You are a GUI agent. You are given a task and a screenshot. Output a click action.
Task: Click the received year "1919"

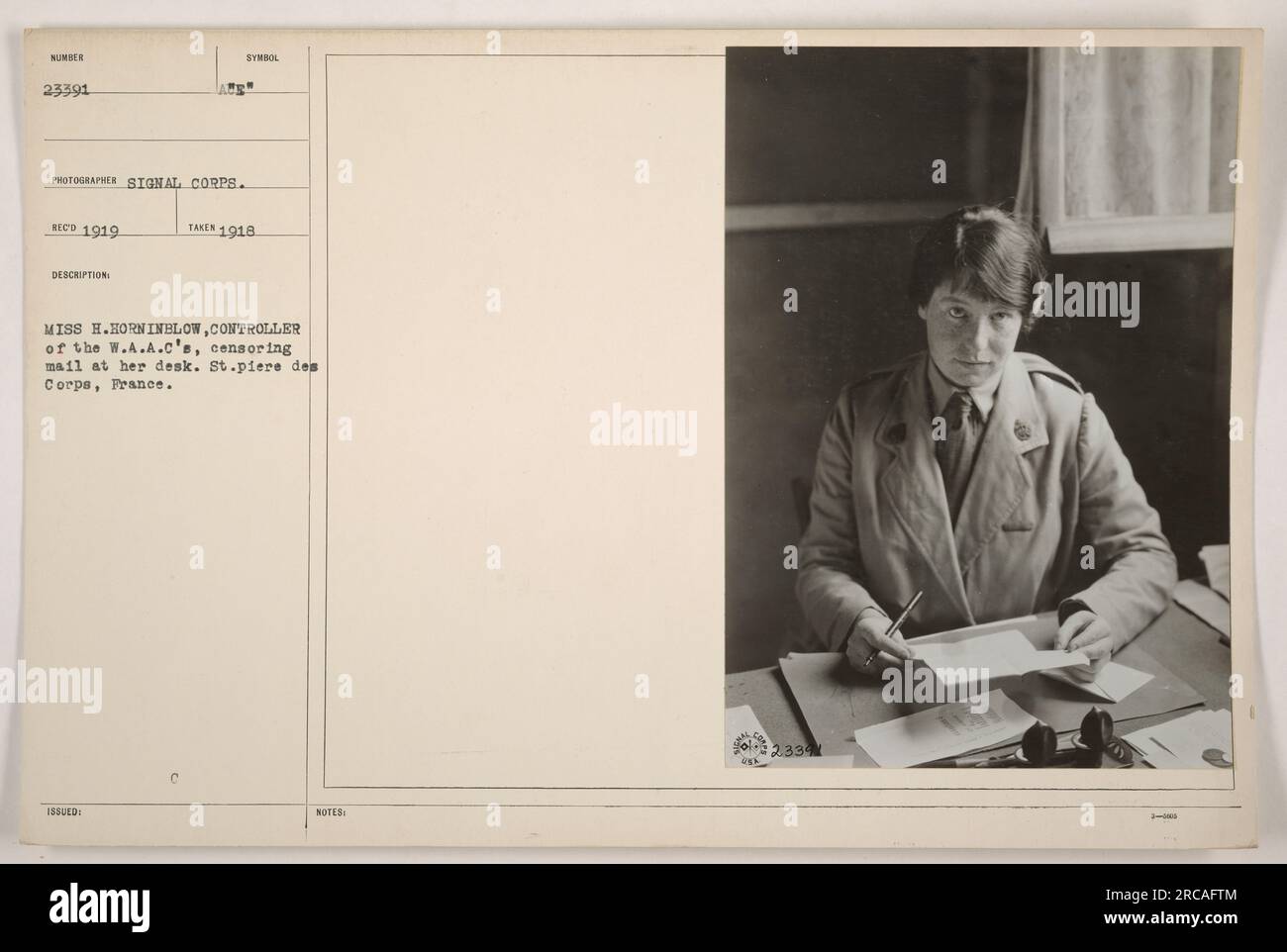[99, 231]
